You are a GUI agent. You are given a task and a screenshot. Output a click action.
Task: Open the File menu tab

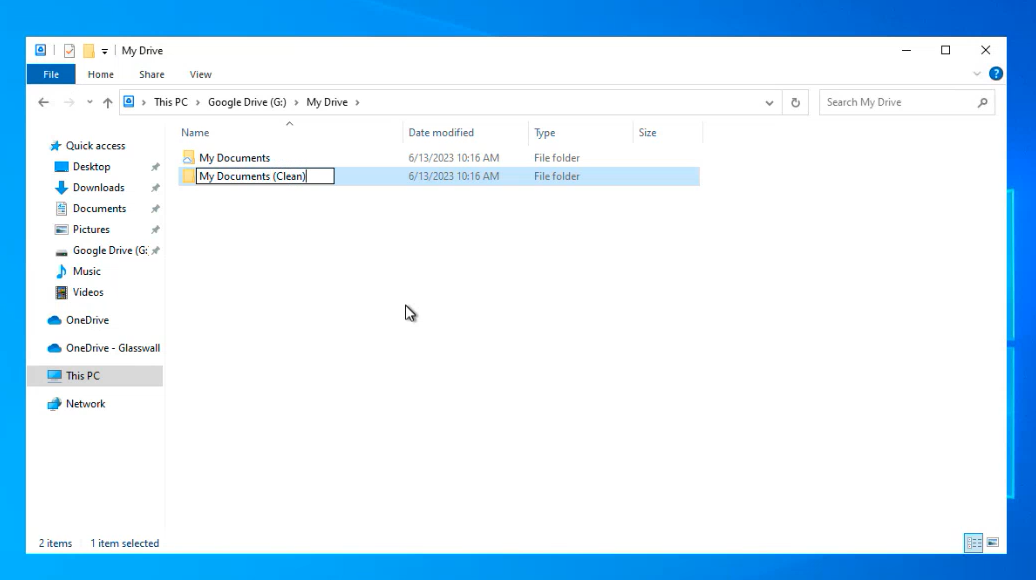[x=51, y=74]
